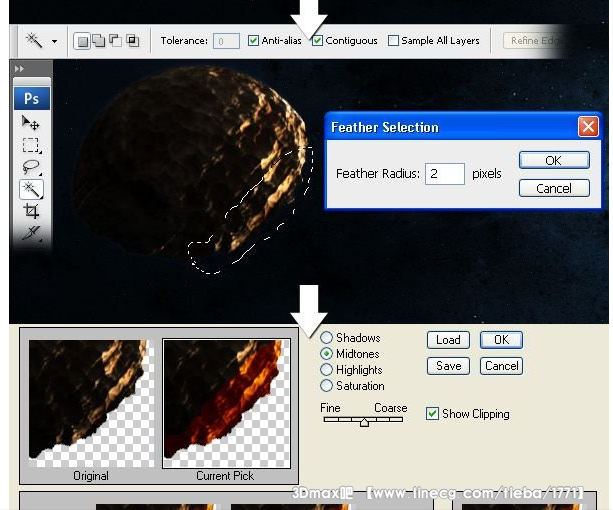Viewport: 613px width, 510px height.
Task: Disable the Anti-alias checkbox
Action: (x=253, y=41)
